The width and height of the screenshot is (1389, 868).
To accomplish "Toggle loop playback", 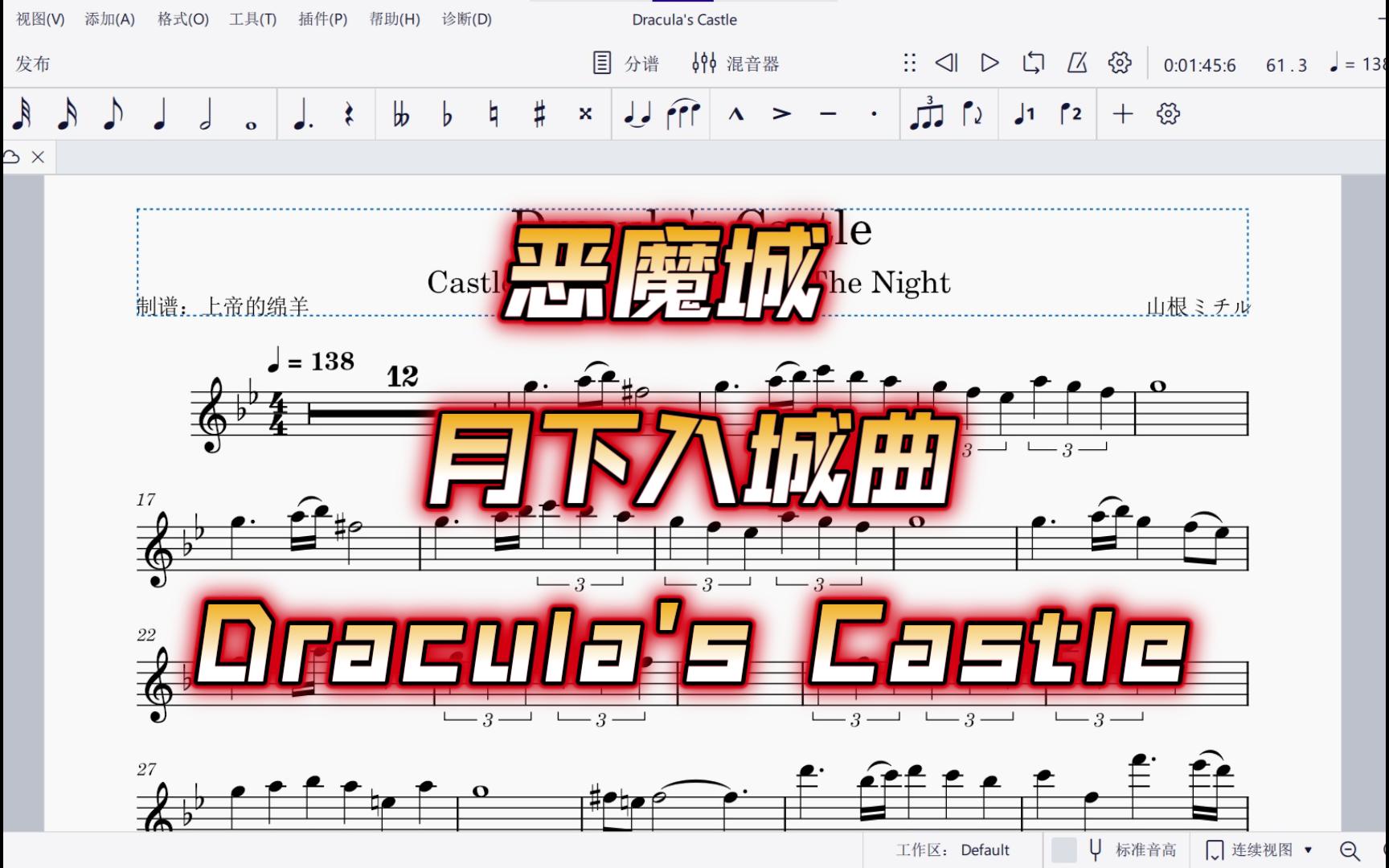I will click(x=1033, y=63).
